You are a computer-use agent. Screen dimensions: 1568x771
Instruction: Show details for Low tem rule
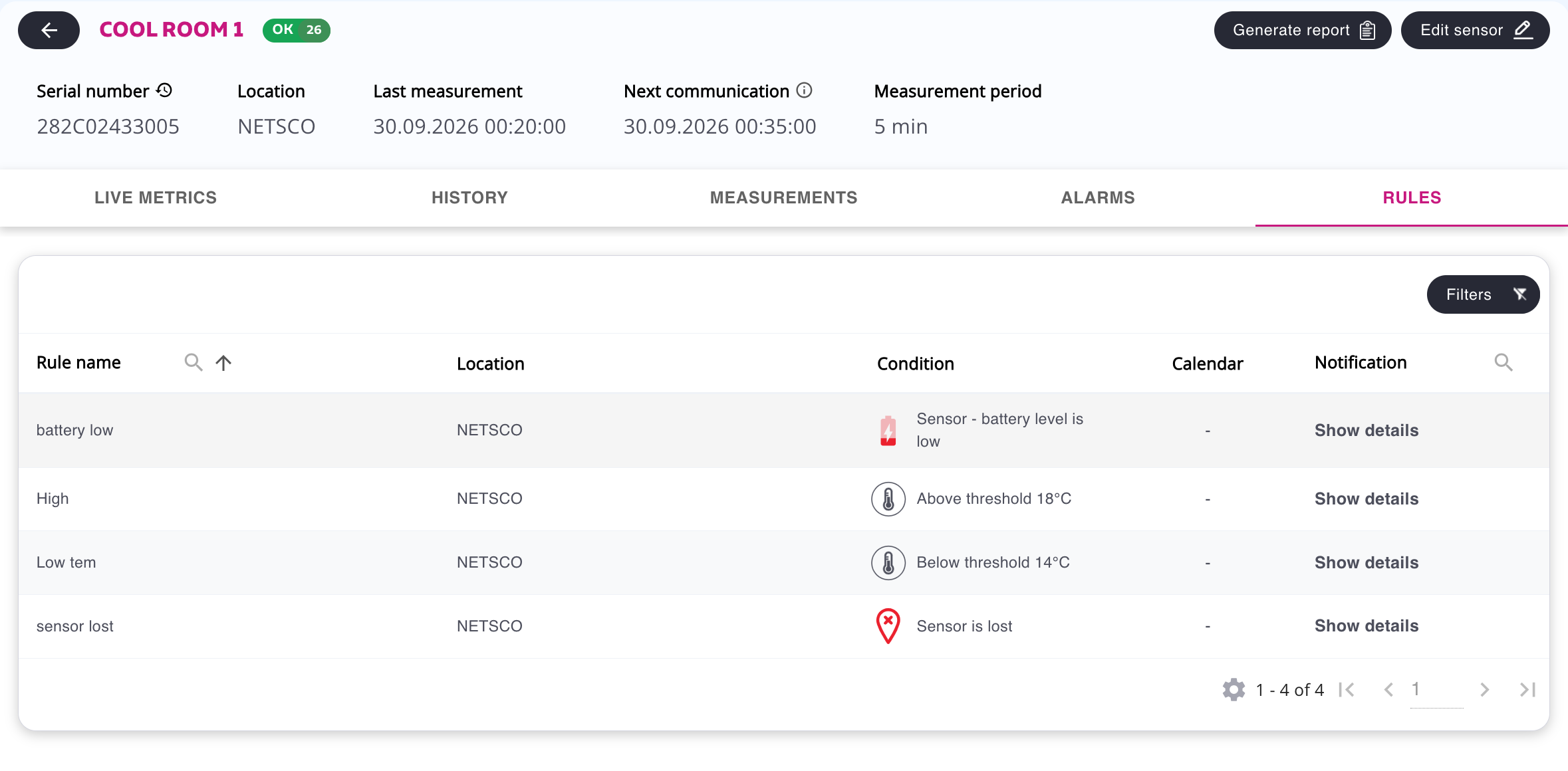(x=1367, y=563)
